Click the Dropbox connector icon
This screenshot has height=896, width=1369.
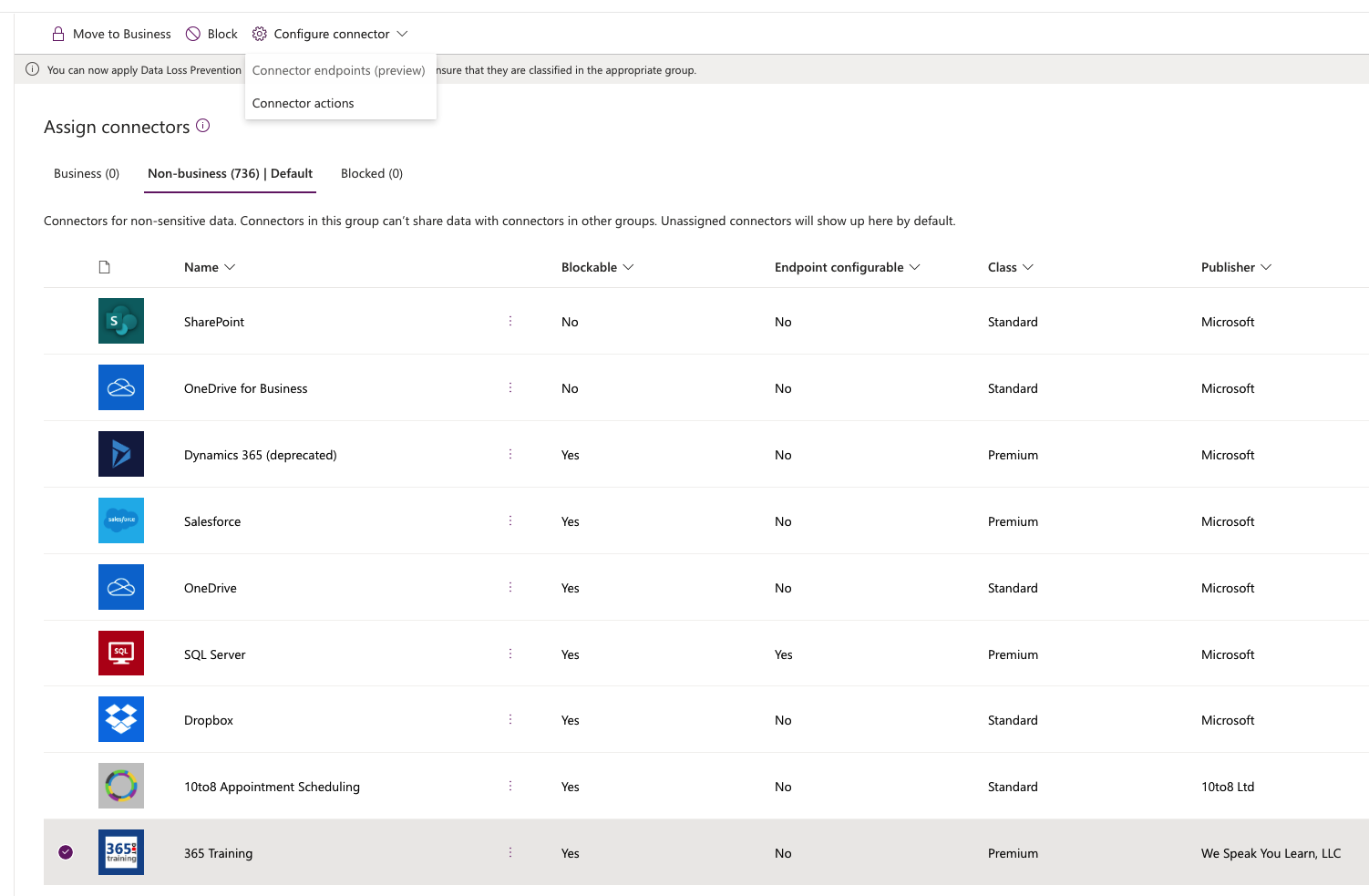tap(121, 719)
